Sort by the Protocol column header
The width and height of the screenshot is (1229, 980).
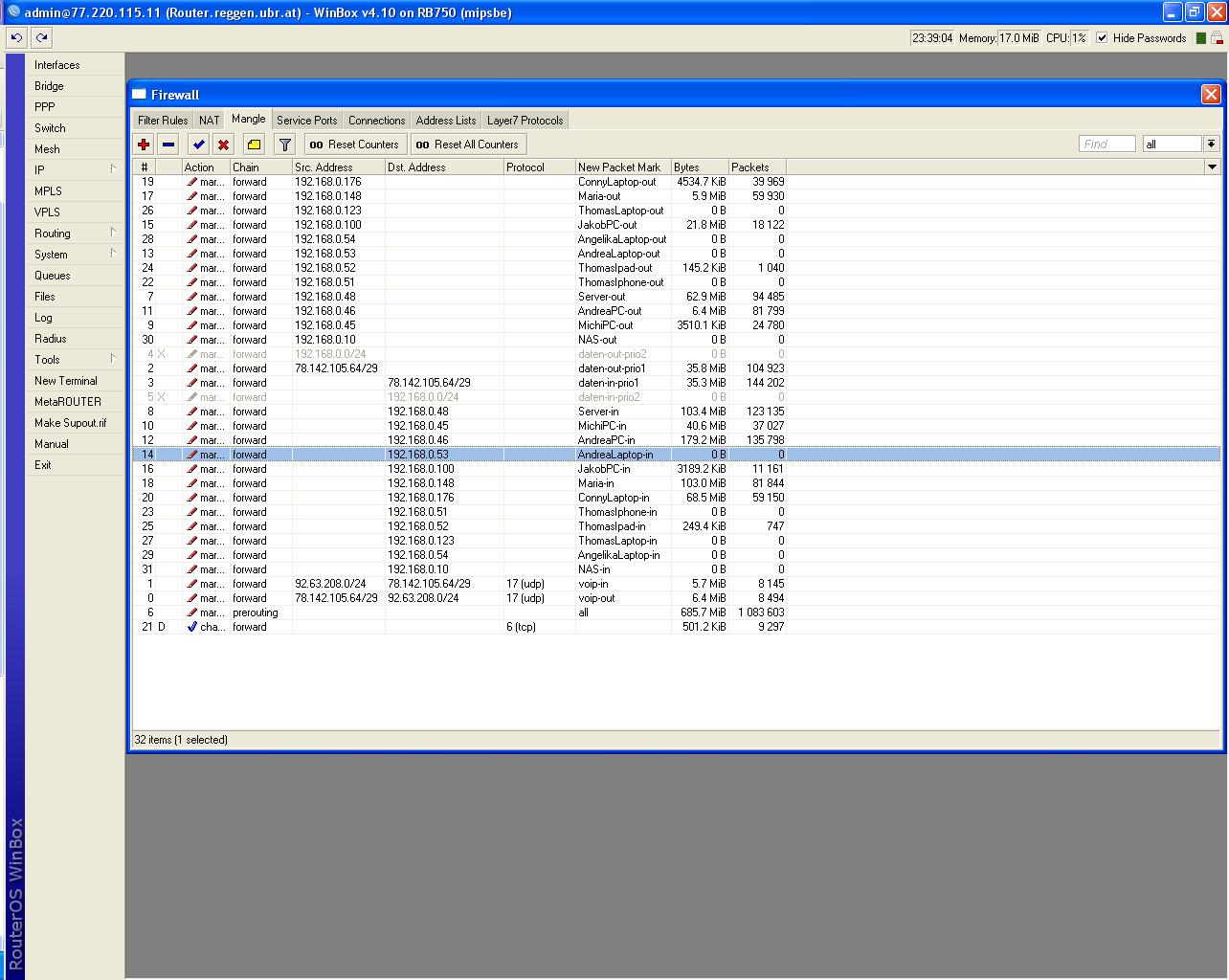pos(540,167)
